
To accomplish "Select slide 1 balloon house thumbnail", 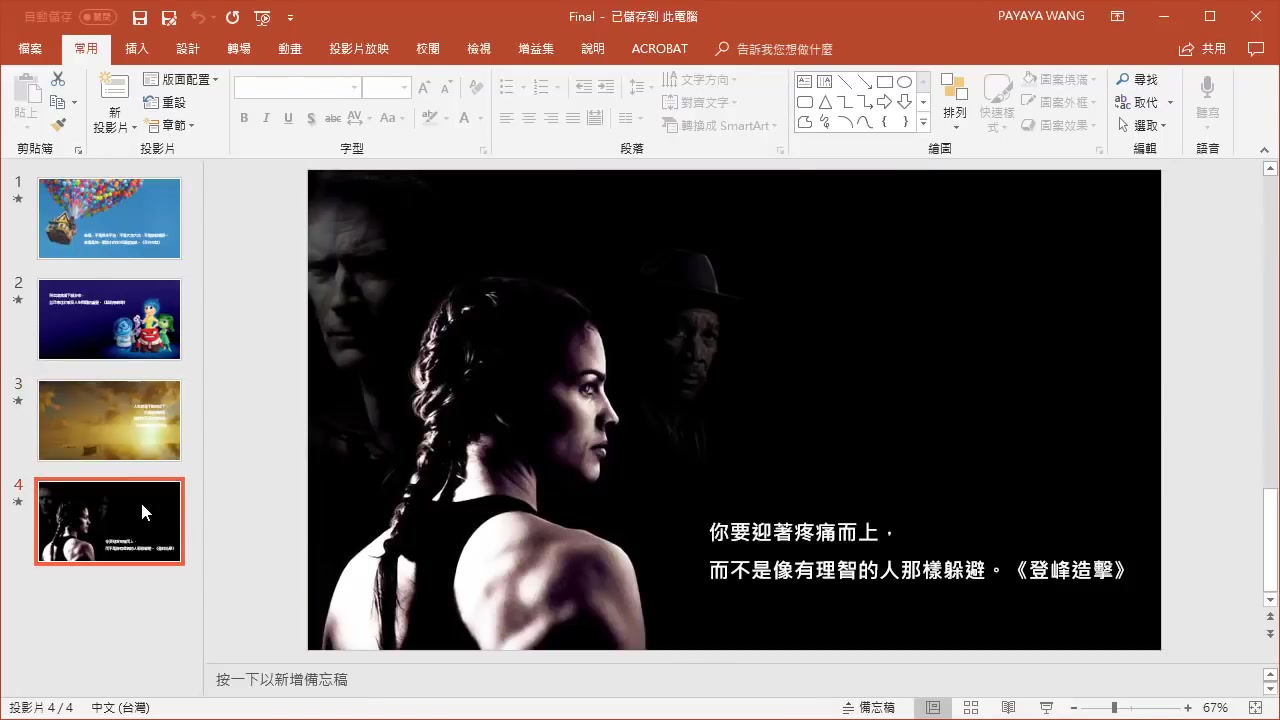I will pyautogui.click(x=110, y=218).
